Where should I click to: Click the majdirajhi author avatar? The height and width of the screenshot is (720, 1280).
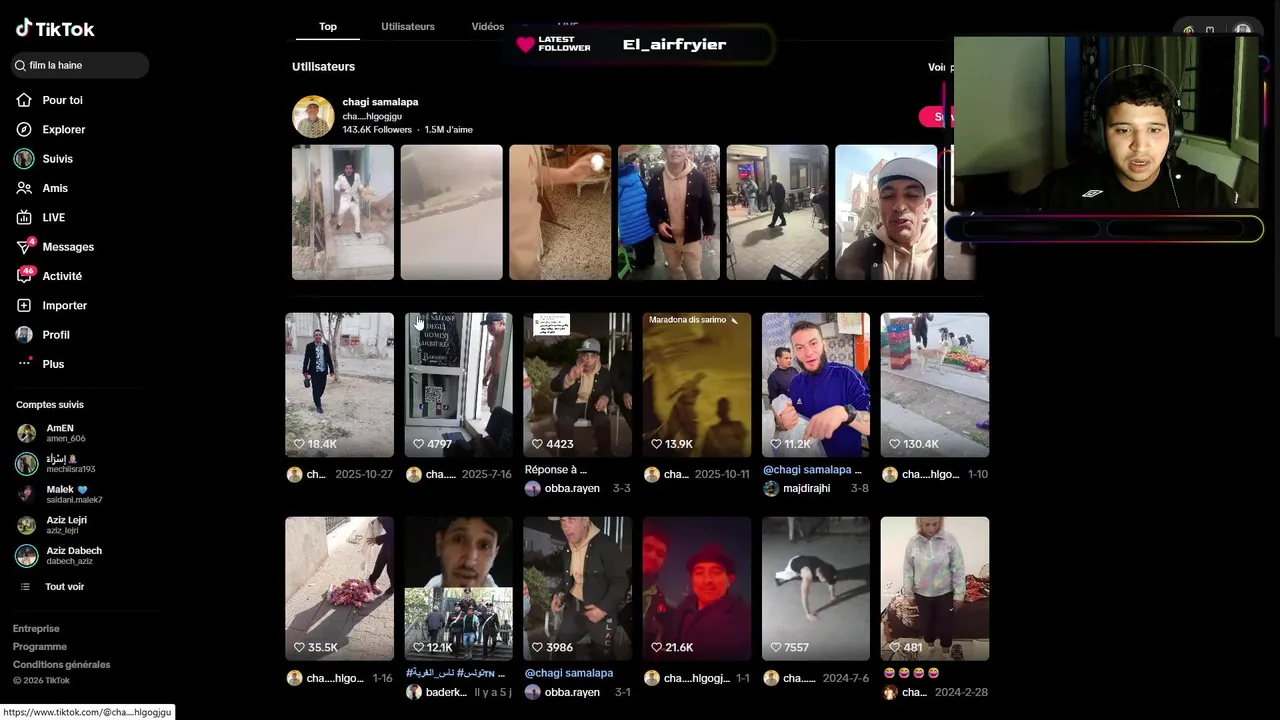point(771,489)
